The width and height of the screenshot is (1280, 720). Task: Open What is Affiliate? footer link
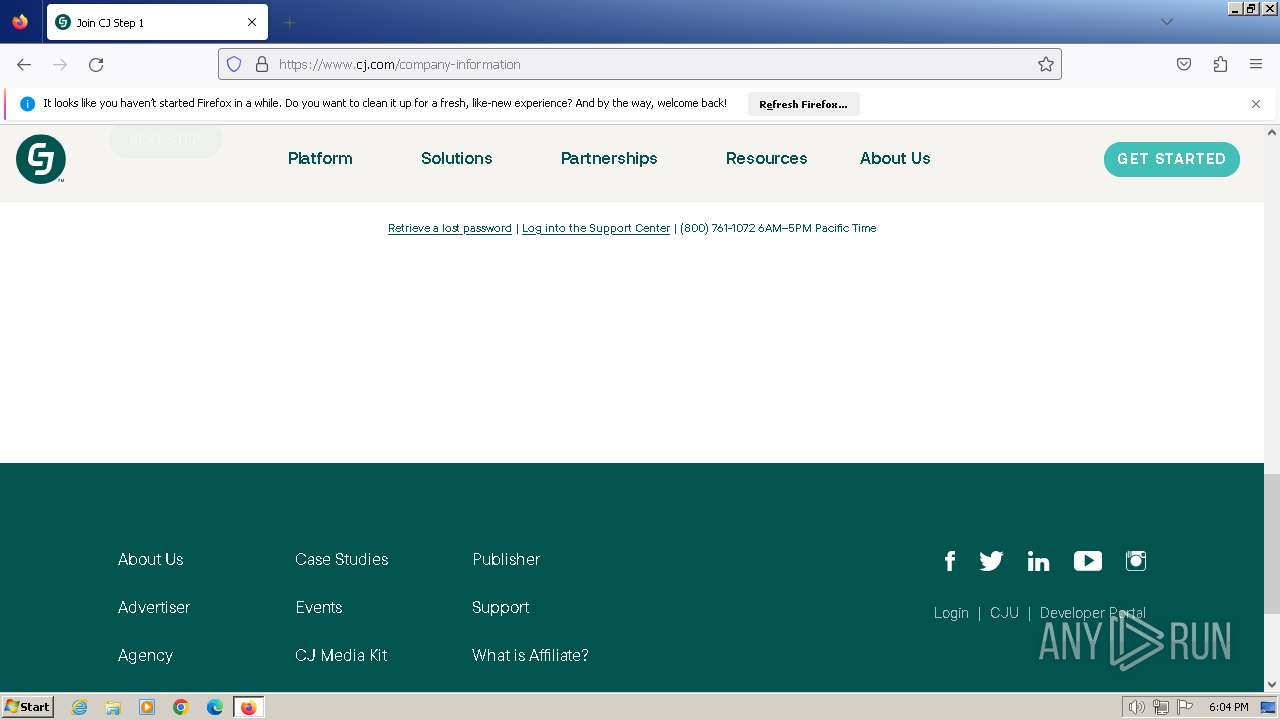530,655
